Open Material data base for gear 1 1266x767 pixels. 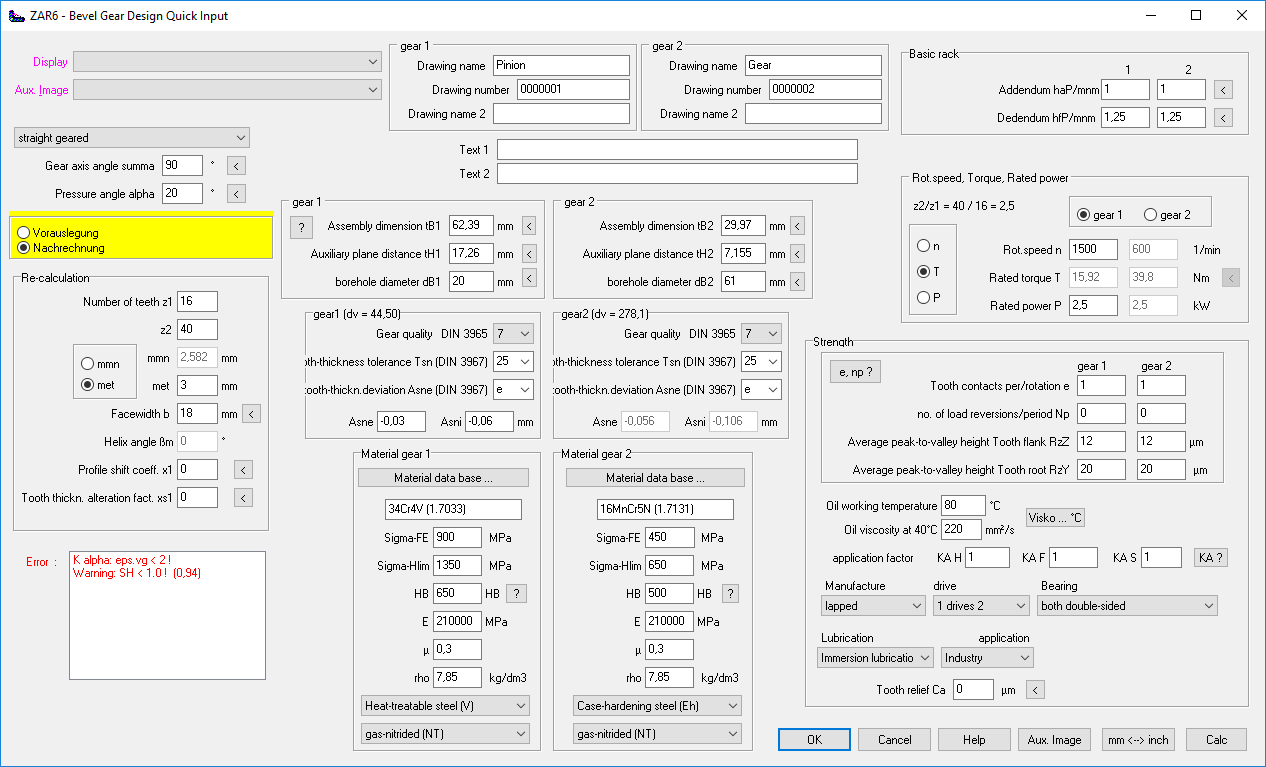[442, 477]
